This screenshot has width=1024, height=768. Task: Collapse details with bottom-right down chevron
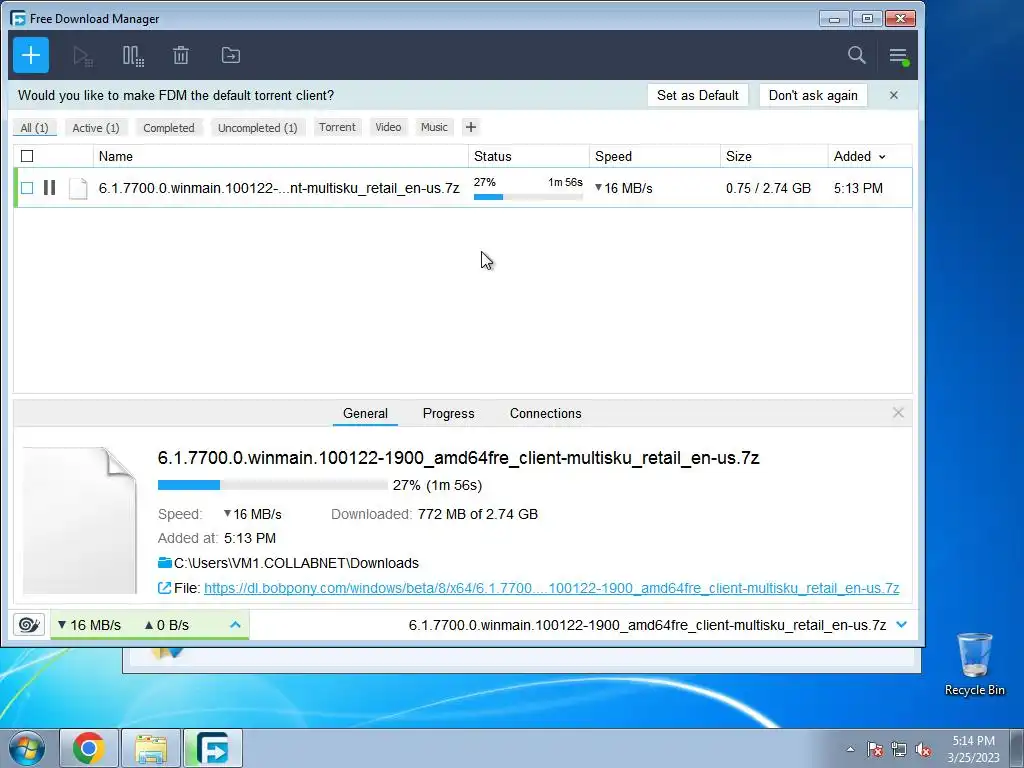(x=902, y=625)
